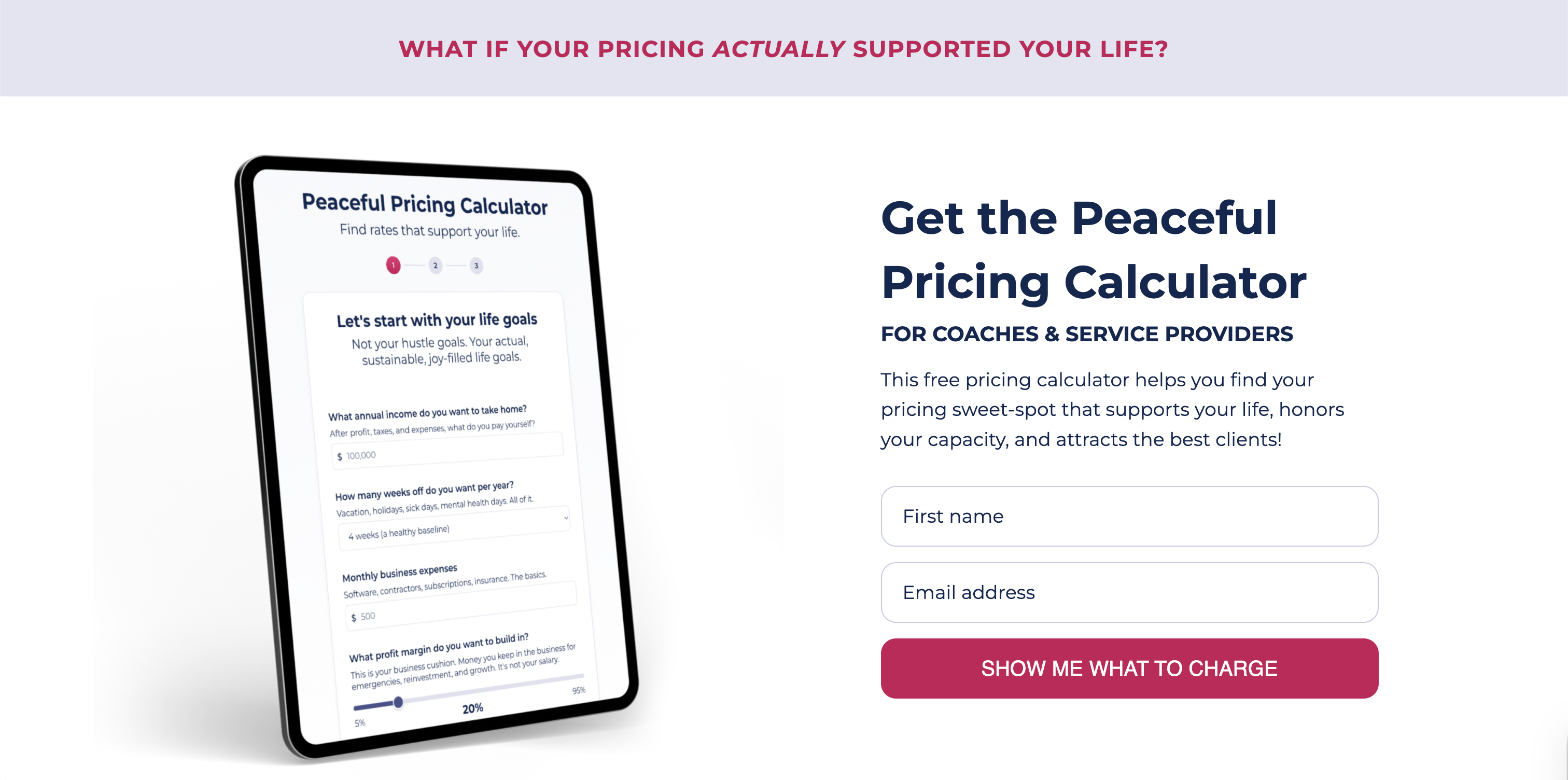Select step 1 indicator in the calculator

tap(394, 265)
